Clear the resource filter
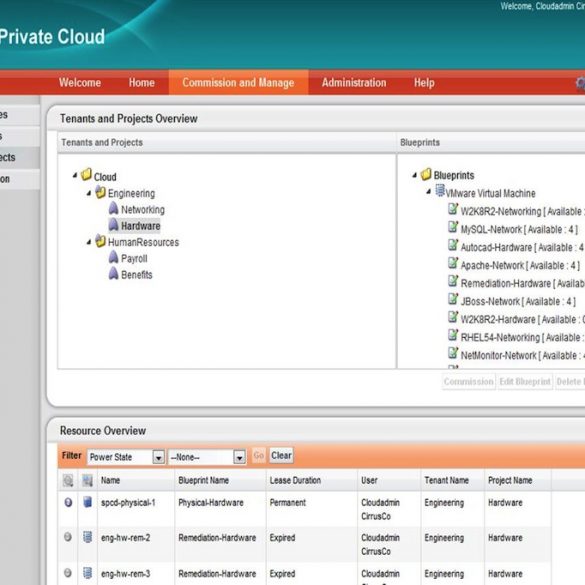 click(x=281, y=456)
